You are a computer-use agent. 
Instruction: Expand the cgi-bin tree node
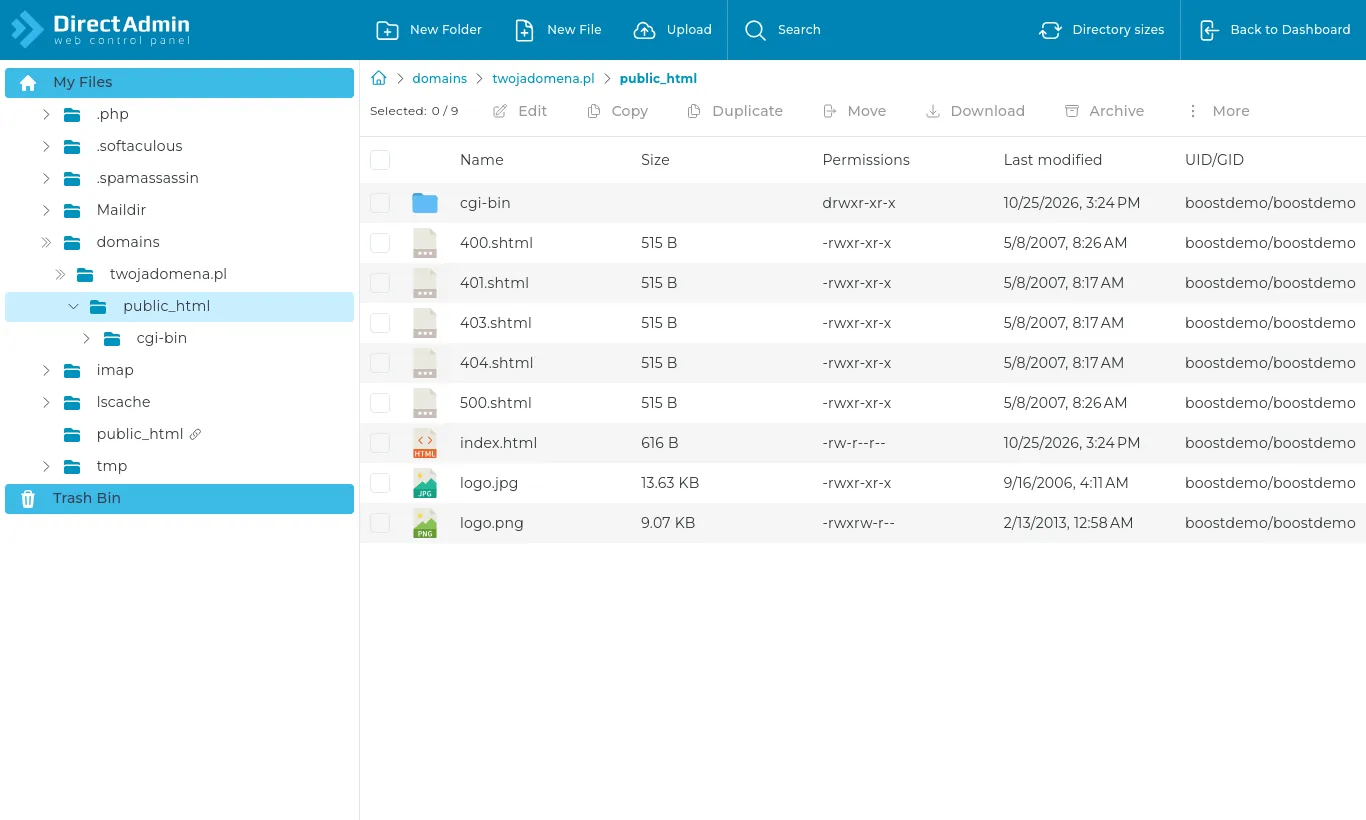click(x=86, y=338)
